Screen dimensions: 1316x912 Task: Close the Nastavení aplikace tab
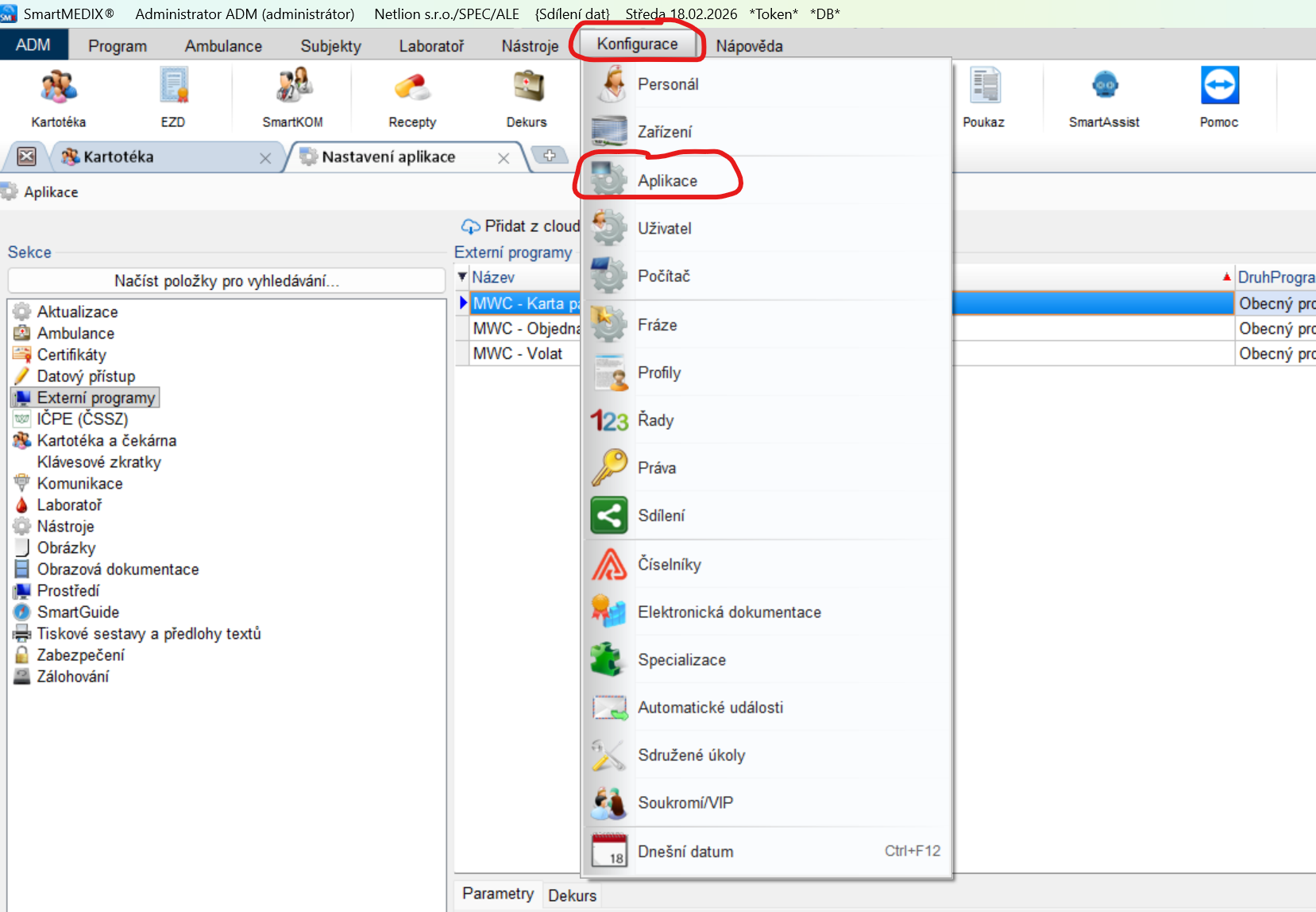point(504,158)
